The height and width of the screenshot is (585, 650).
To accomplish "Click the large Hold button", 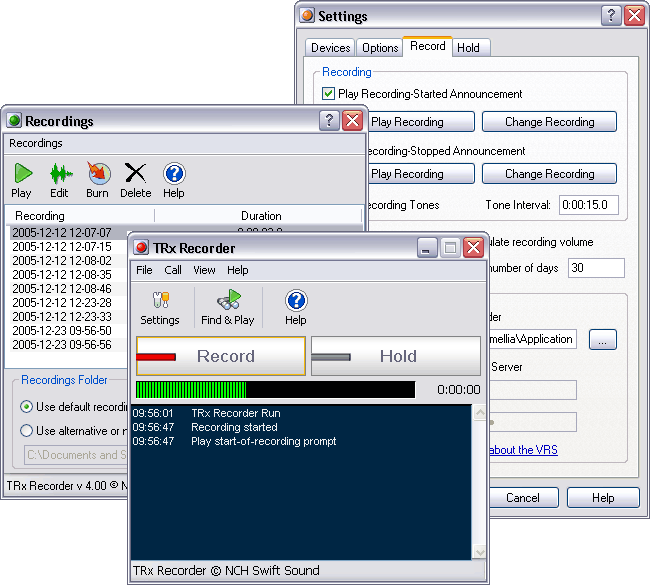I will click(396, 356).
